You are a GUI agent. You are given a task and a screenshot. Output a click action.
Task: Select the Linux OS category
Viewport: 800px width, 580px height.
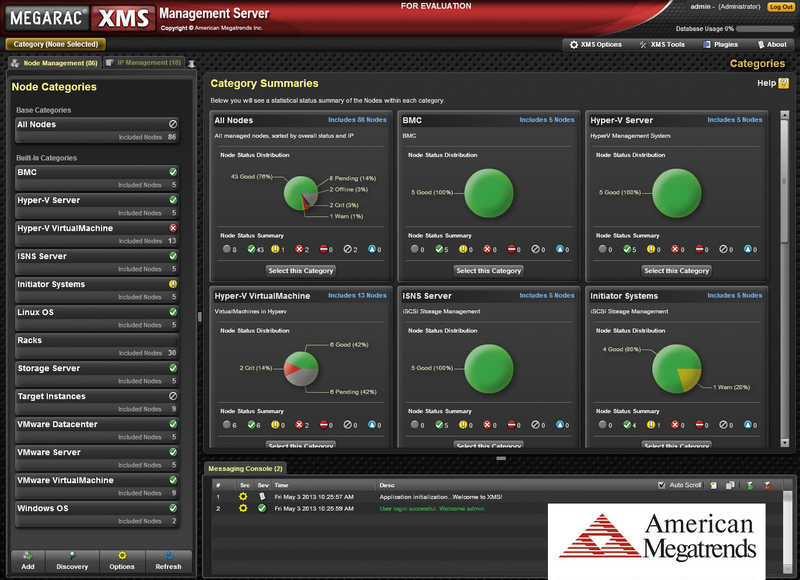point(97,319)
